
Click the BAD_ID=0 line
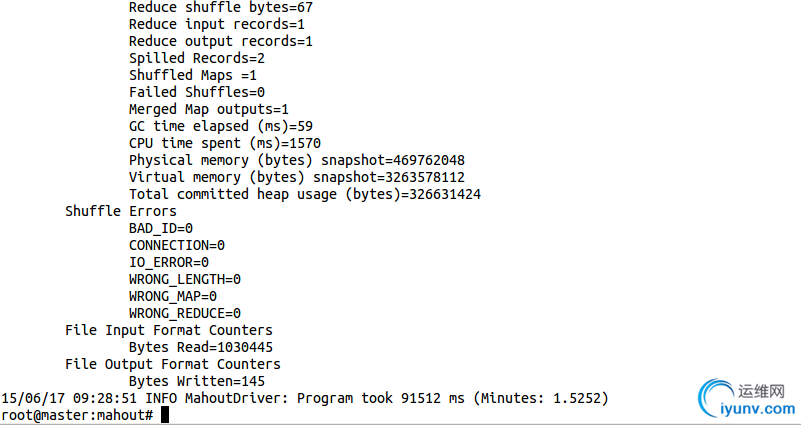click(161, 228)
